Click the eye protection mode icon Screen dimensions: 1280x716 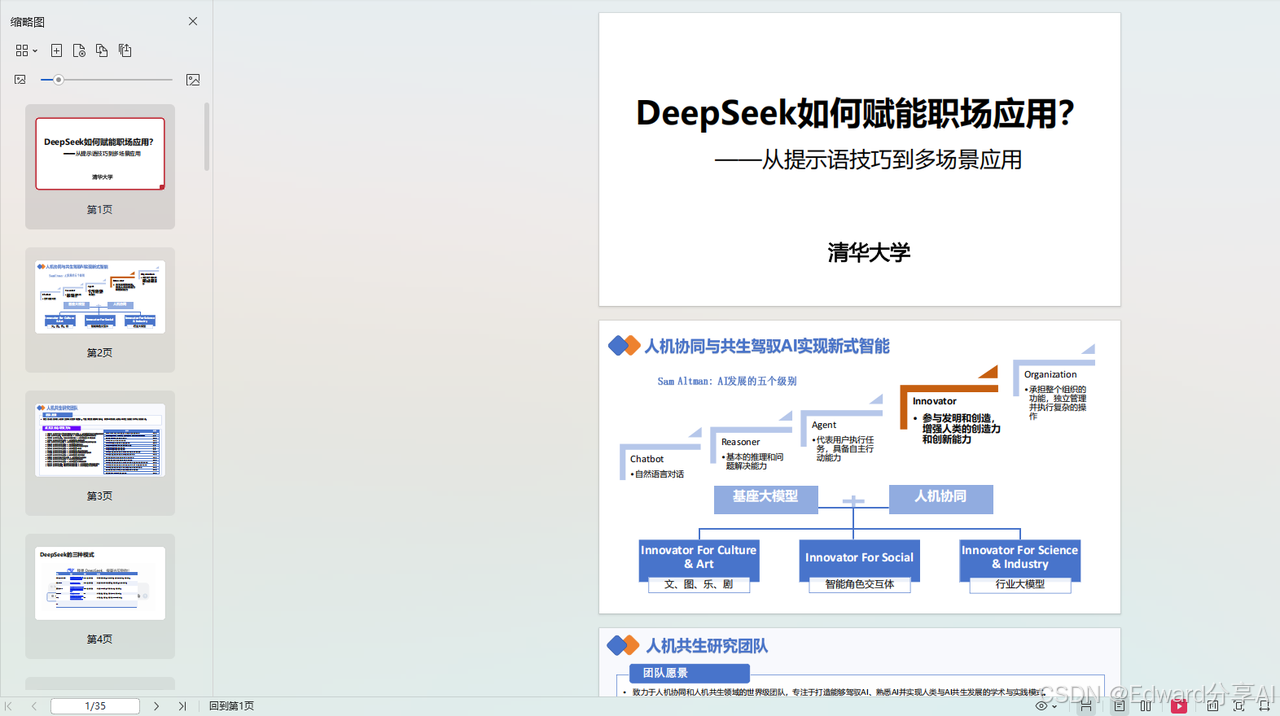pyautogui.click(x=1041, y=706)
